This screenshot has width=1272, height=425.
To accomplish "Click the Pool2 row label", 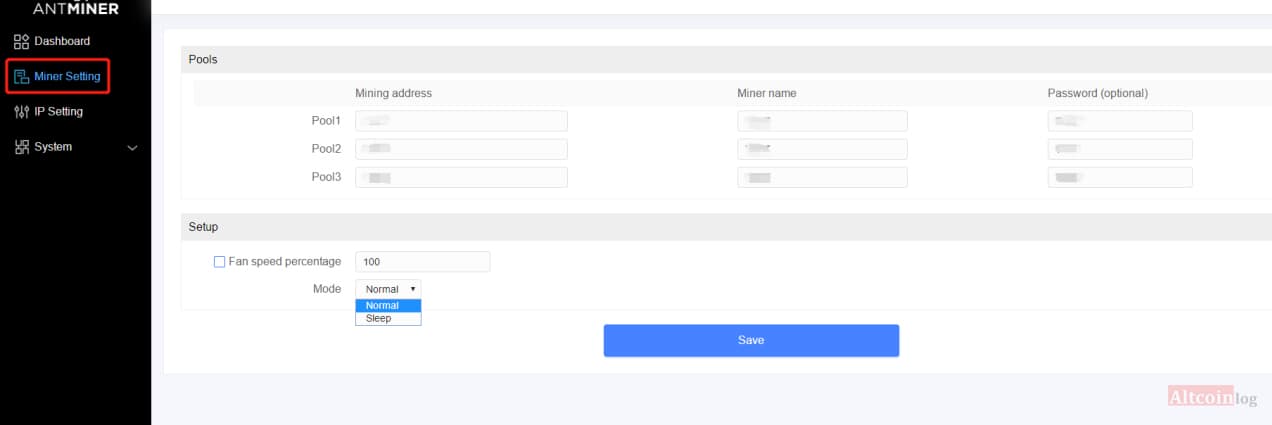I will coord(326,149).
